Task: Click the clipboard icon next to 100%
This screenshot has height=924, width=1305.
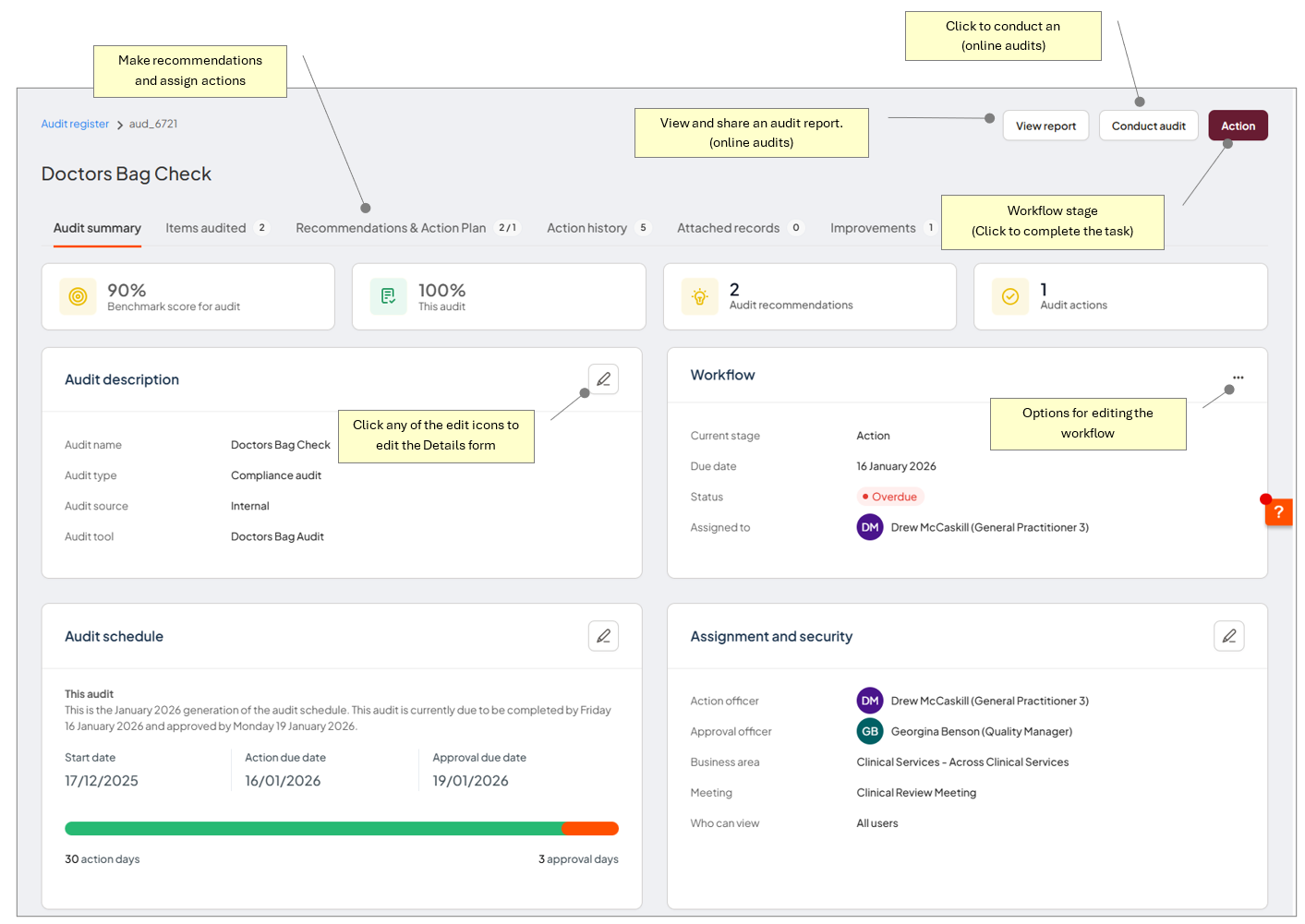Action: coord(389,296)
